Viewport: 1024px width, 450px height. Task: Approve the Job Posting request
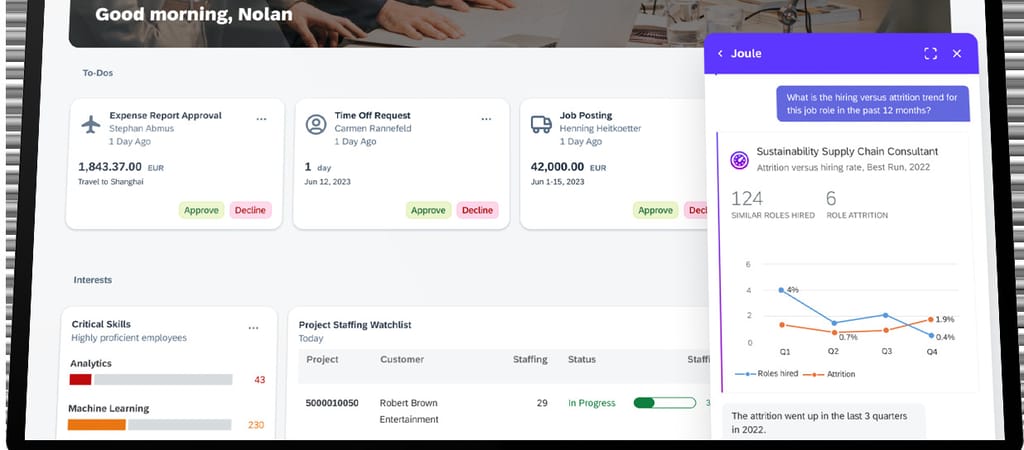coord(656,210)
